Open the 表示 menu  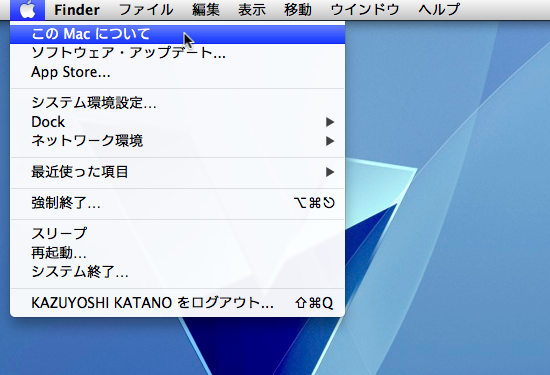coord(251,9)
